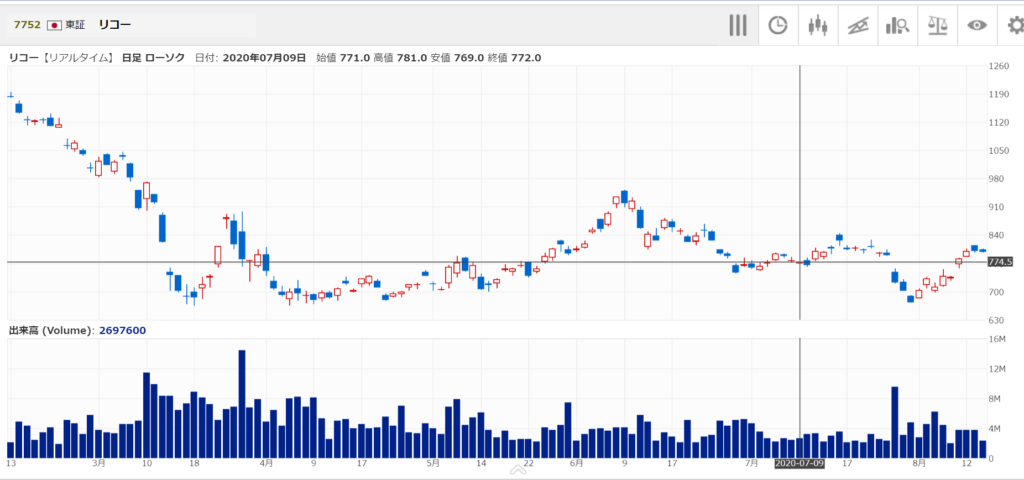Viewport: 1024px width, 480px height.
Task: Click the 東証 exchange label
Action: pyautogui.click(x=75, y=25)
